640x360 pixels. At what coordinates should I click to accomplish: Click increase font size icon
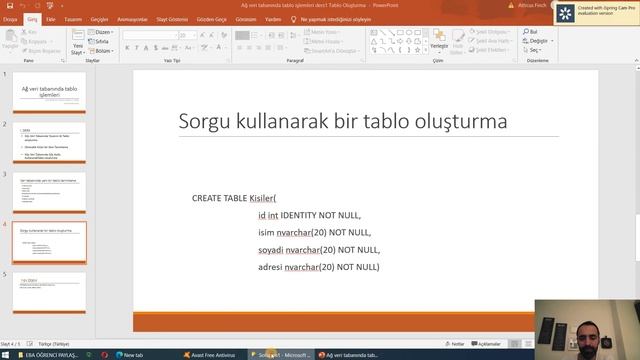202,36
